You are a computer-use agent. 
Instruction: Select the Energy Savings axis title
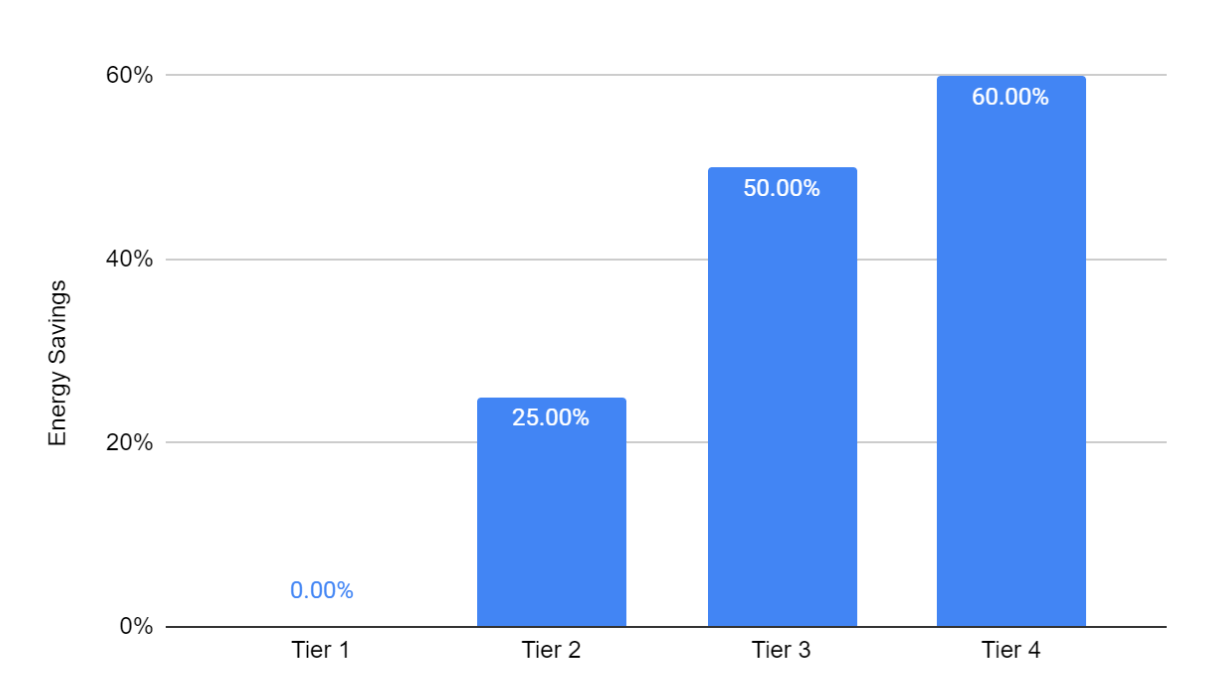coord(58,363)
